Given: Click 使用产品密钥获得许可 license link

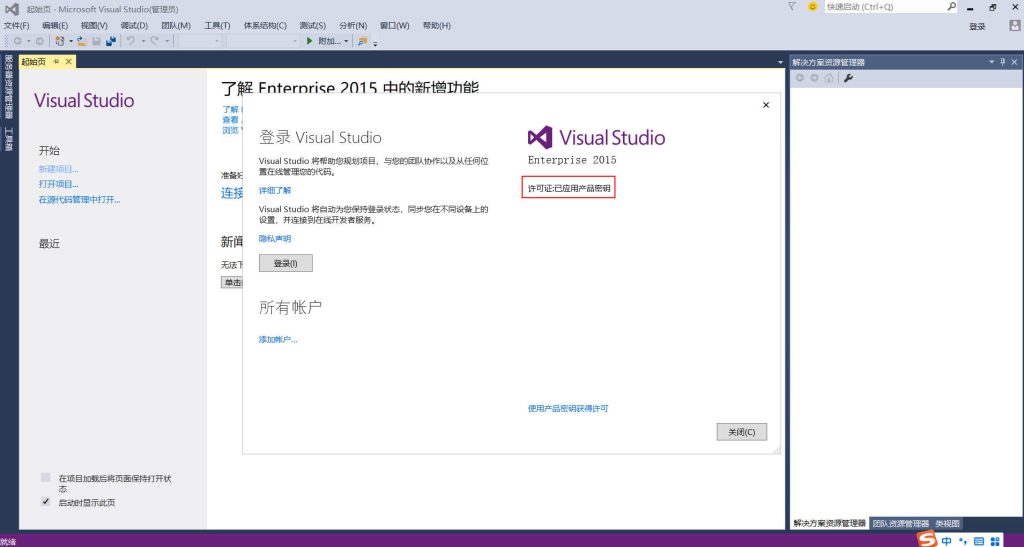Looking at the screenshot, I should (x=568, y=409).
